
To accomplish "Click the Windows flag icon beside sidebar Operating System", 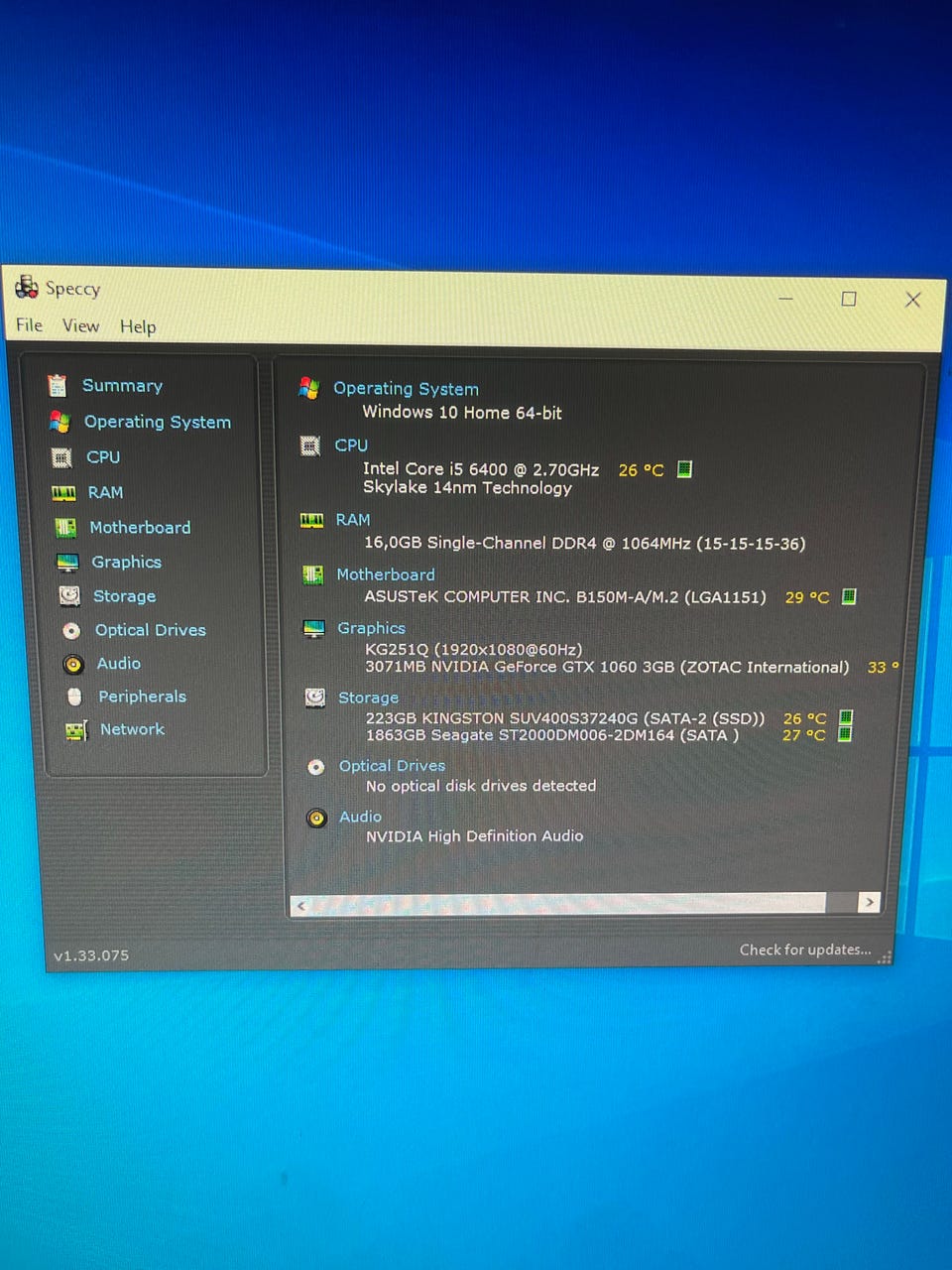I will pos(59,422).
